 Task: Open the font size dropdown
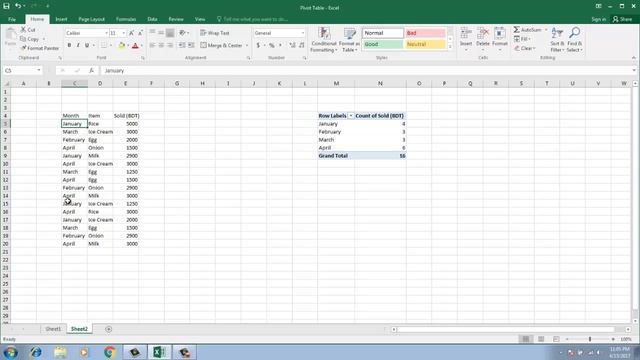124,33
